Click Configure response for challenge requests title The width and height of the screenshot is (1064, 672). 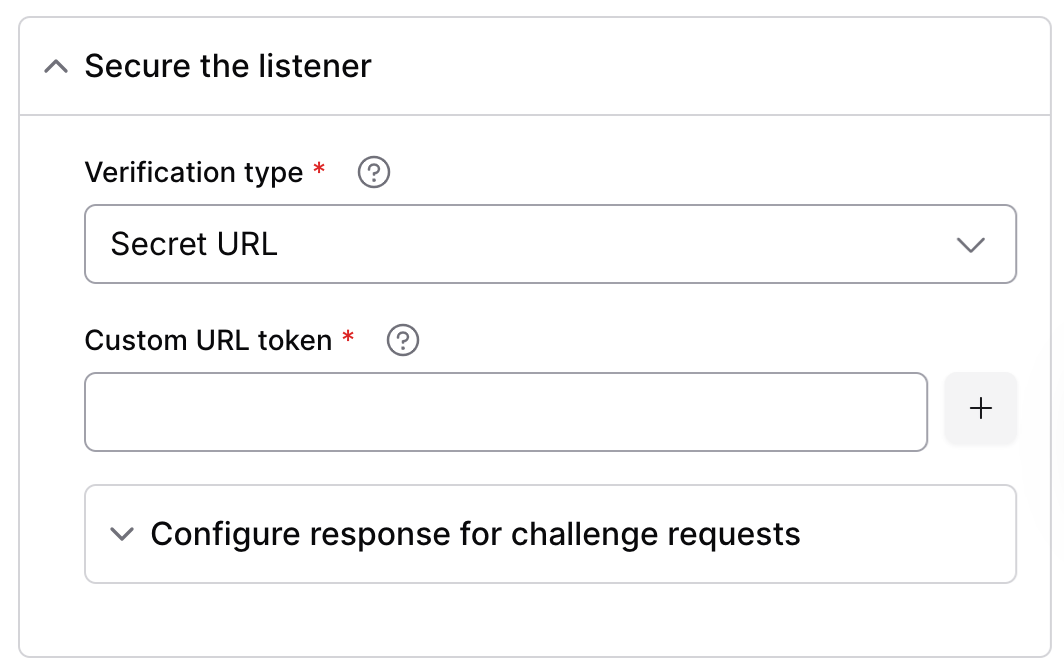476,534
